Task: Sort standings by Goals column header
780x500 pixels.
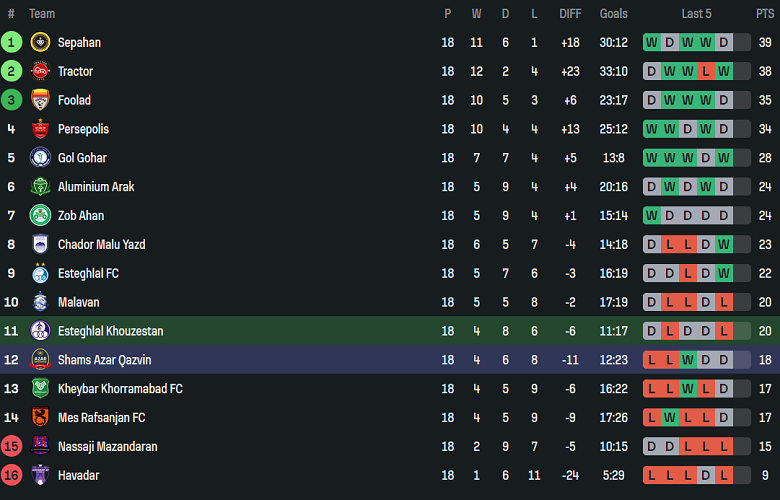Action: pyautogui.click(x=613, y=14)
